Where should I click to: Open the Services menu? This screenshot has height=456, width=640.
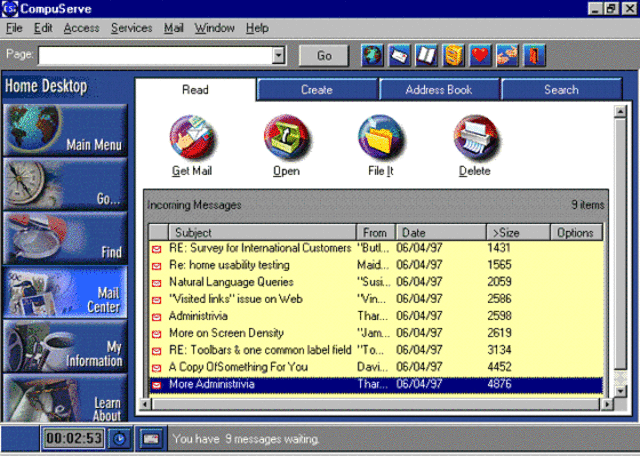[x=131, y=28]
